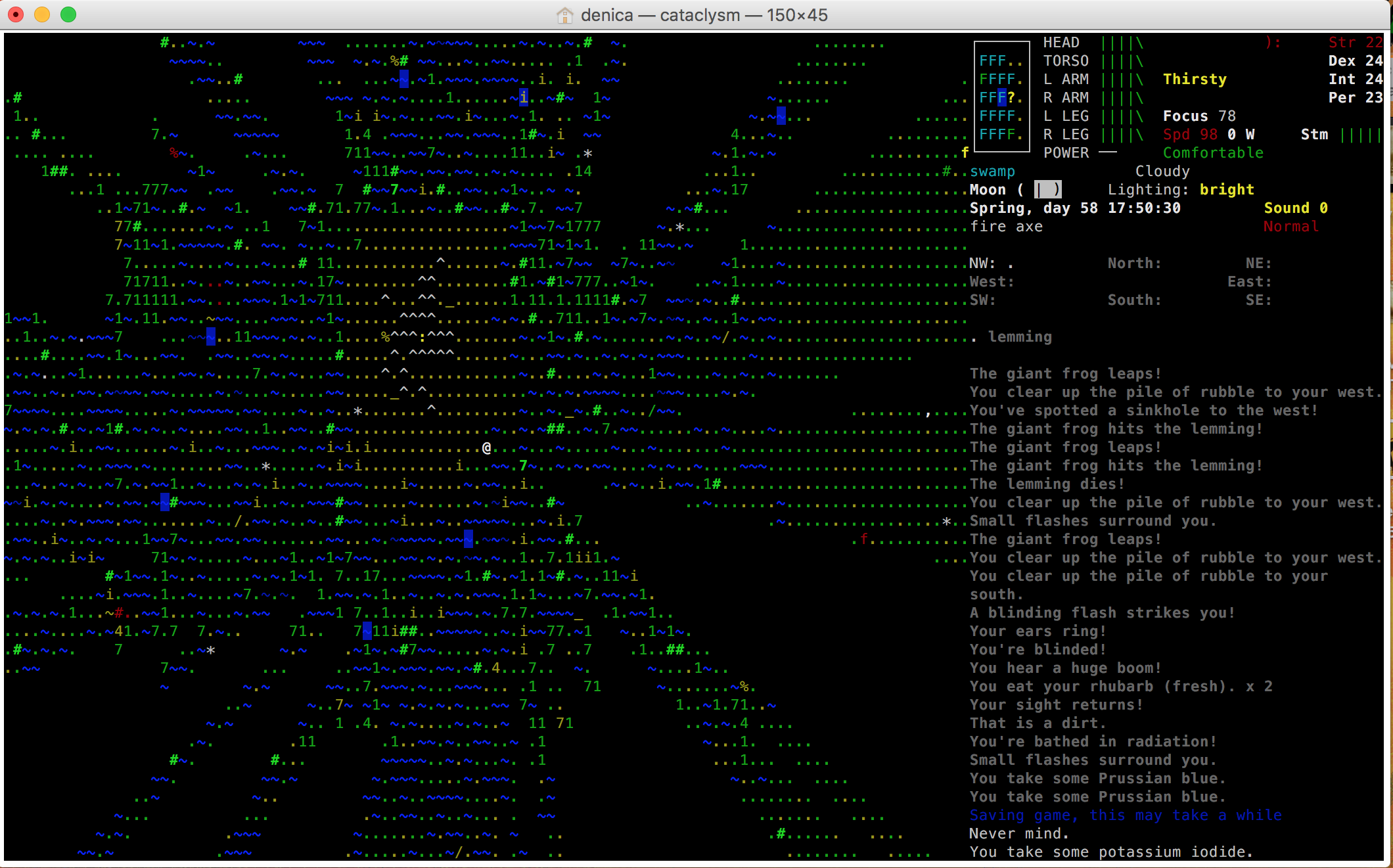Click the L LEG status label

pyautogui.click(x=1066, y=116)
